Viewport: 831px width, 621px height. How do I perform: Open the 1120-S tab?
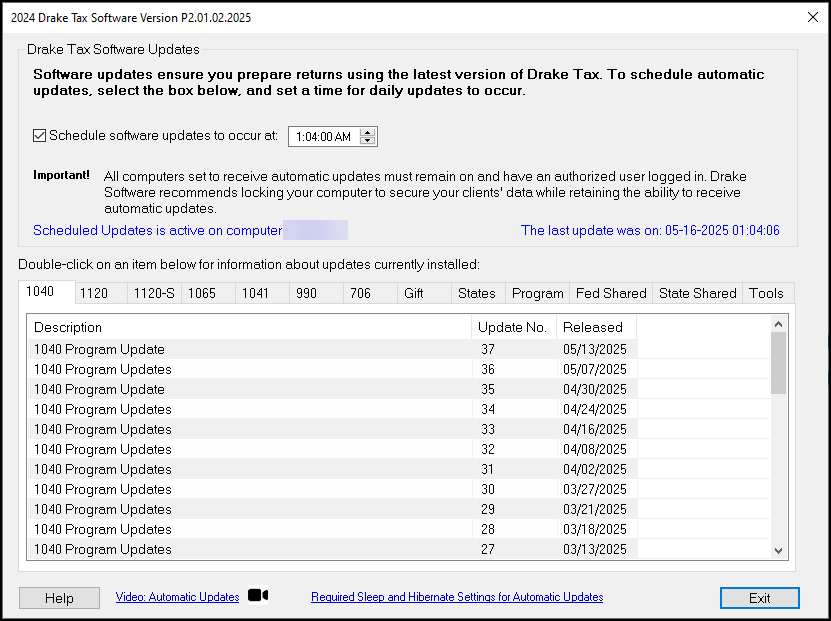[154, 293]
